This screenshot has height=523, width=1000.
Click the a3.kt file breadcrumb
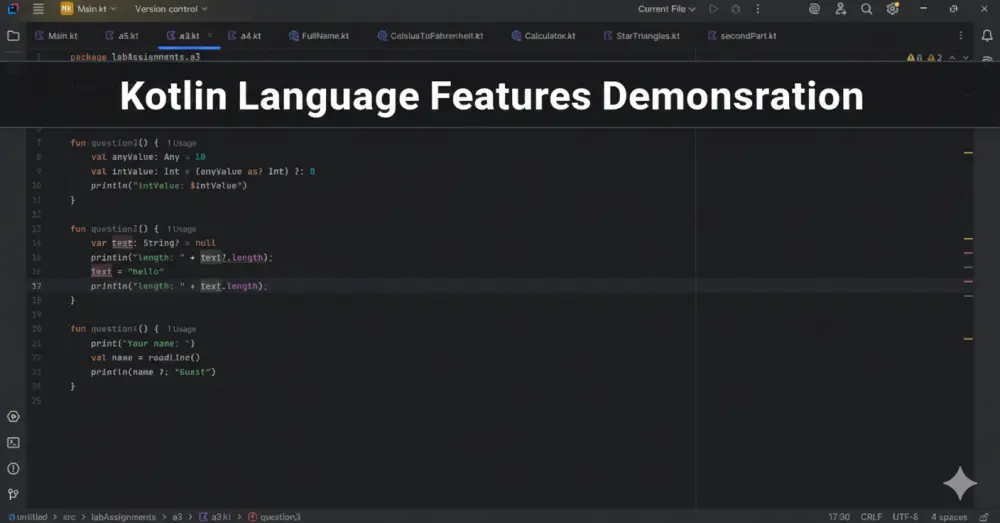[215, 517]
